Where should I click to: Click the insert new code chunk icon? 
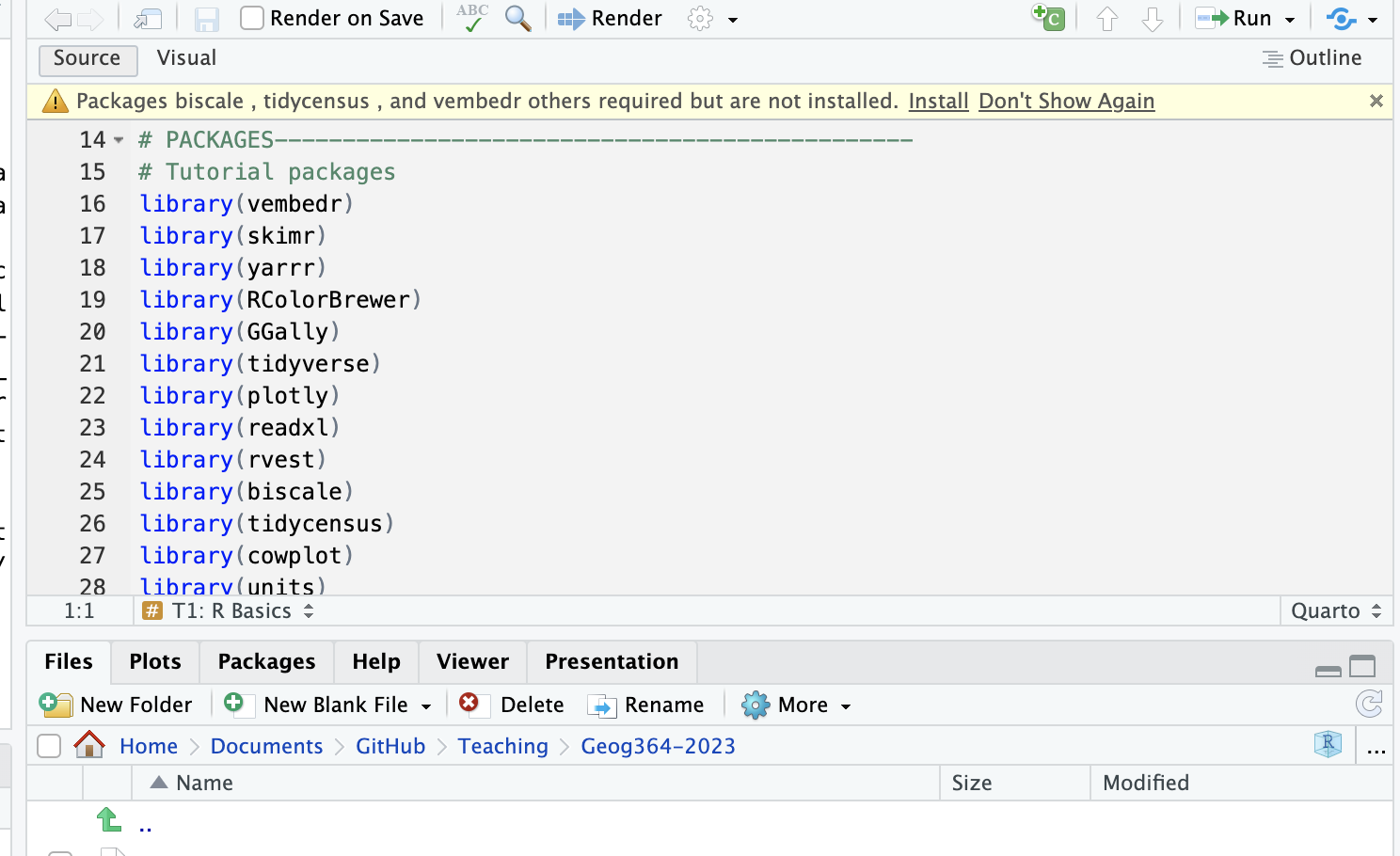pyautogui.click(x=1048, y=18)
